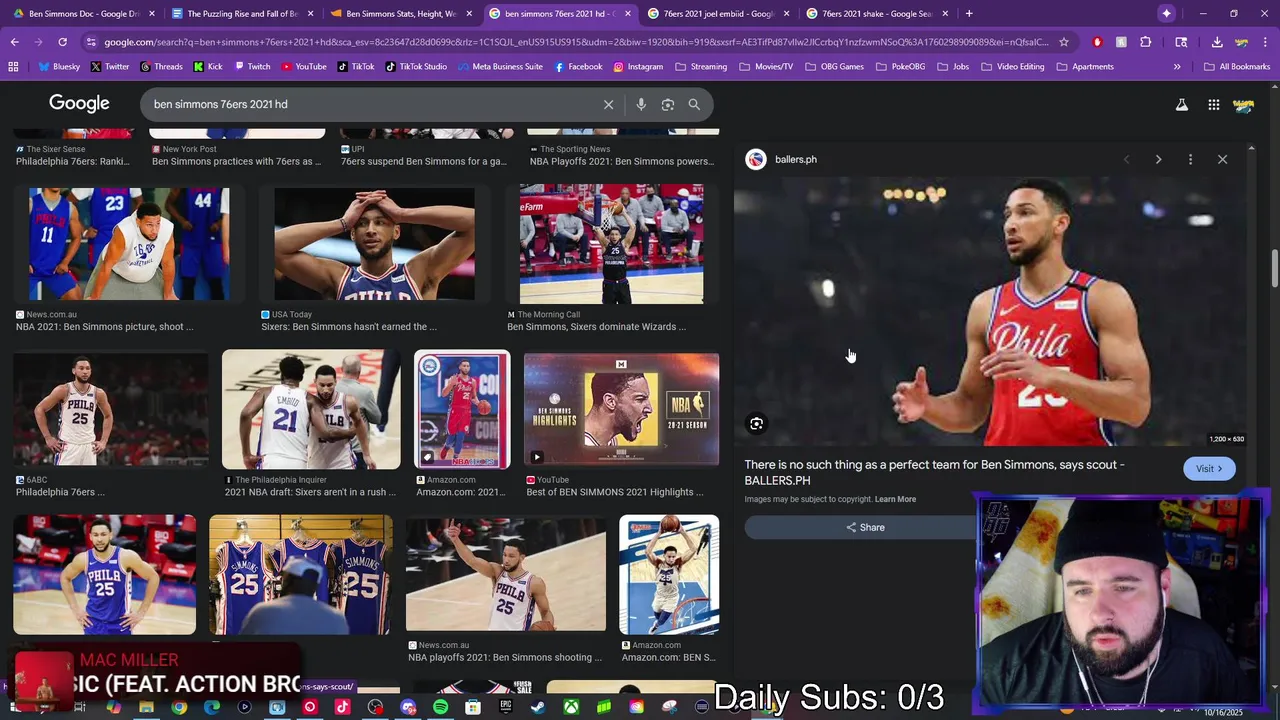Expand the hidden bookmarks overflow chevron
The image size is (1280, 720).
[x=1177, y=66]
